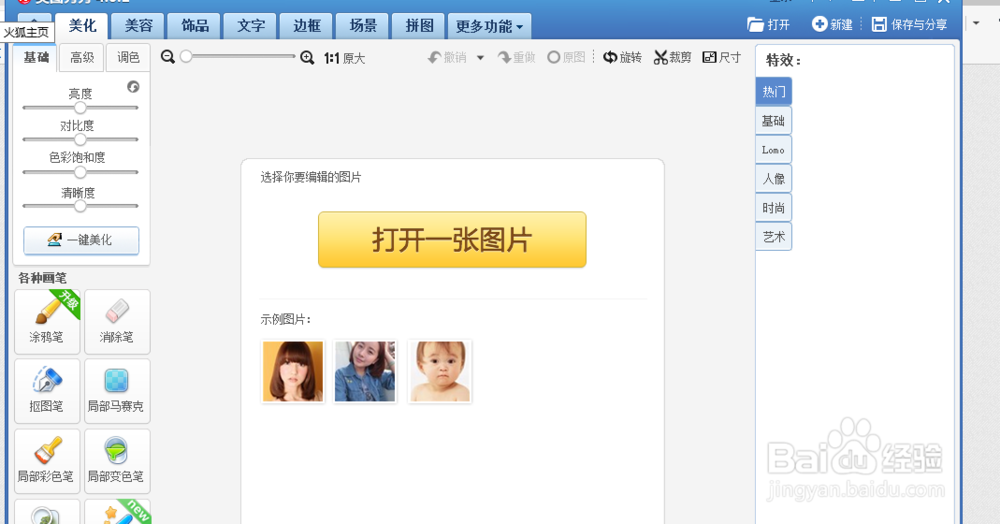This screenshot has width=1000, height=524.
Task: Open dropdown arrow right of 保存与分享
Action: click(976, 24)
